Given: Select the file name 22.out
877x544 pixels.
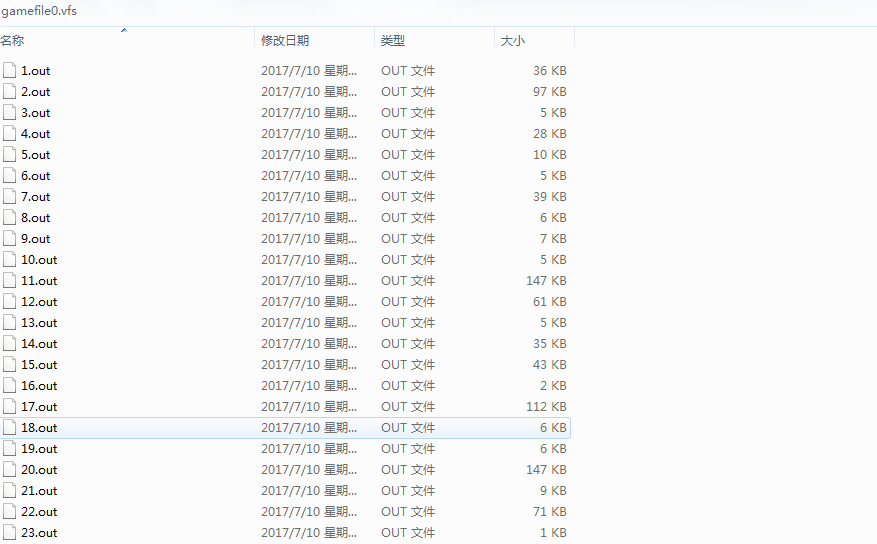Looking at the screenshot, I should click(39, 512).
